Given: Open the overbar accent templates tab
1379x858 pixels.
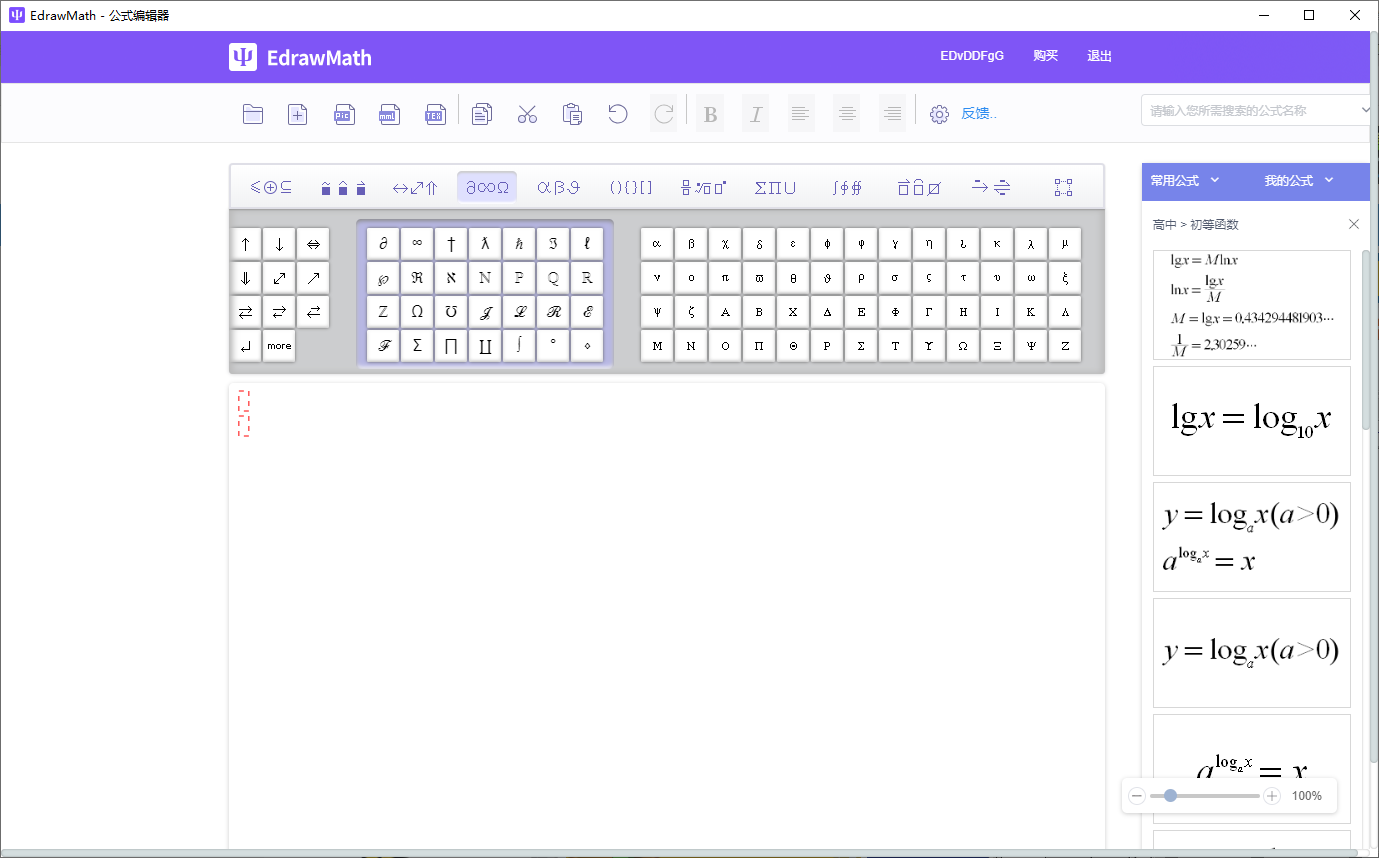Looking at the screenshot, I should (x=919, y=187).
